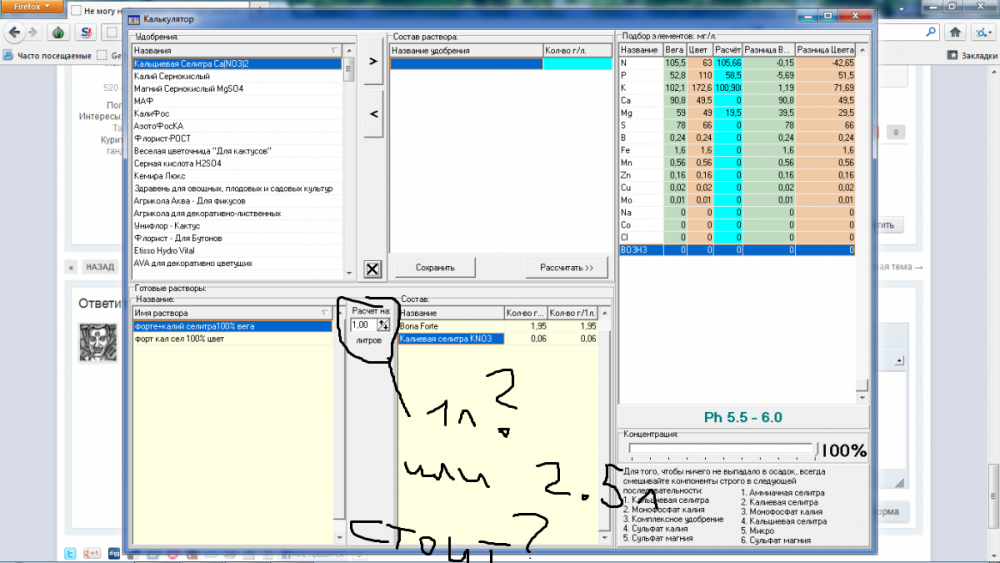Screen dimensions: 1000x563
Task: Select the Mg row in the elements table
Action: click(x=737, y=113)
